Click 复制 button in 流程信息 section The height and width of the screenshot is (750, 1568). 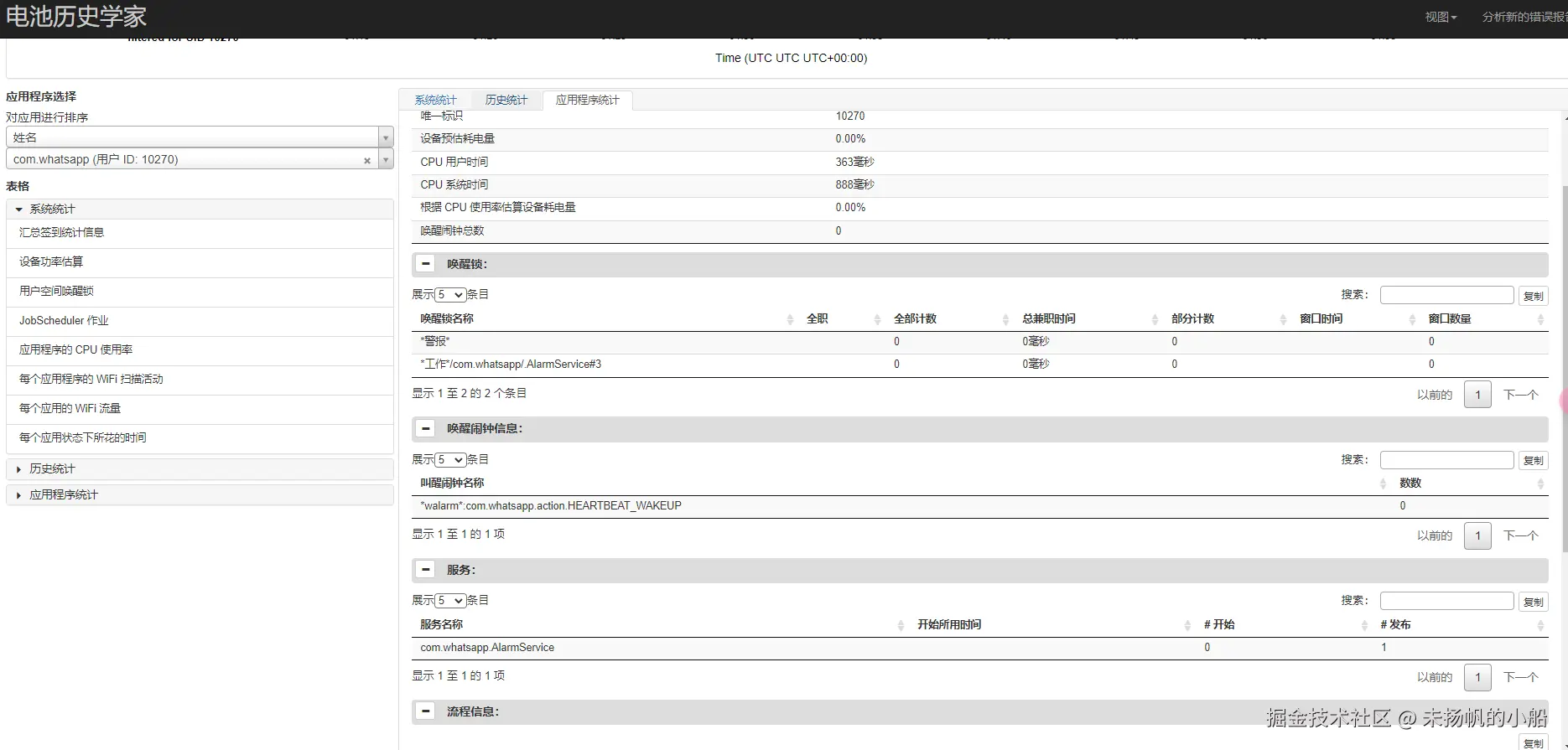coord(1533,742)
